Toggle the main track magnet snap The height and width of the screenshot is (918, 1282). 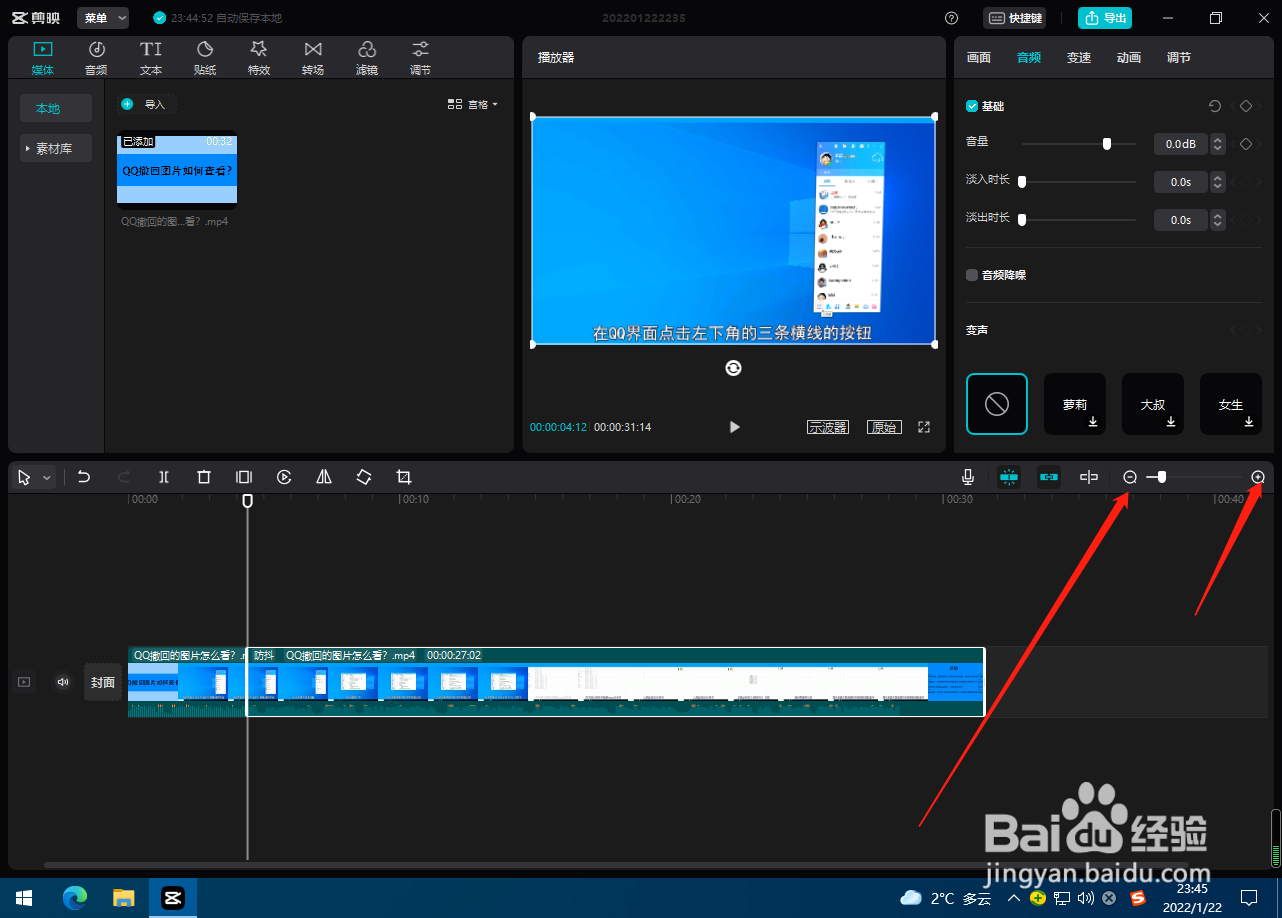(x=1009, y=477)
